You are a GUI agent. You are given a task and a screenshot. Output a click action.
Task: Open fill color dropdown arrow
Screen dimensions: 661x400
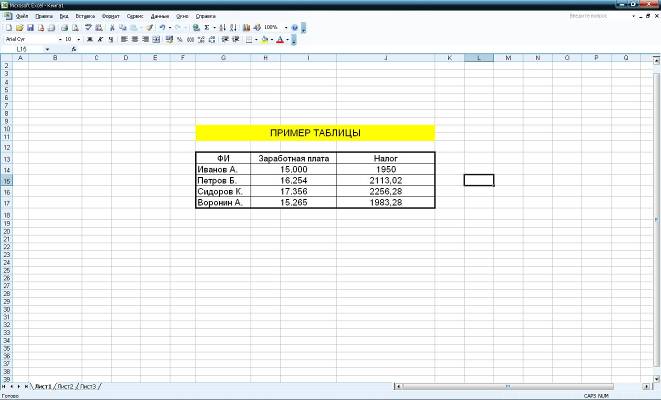click(x=272, y=40)
